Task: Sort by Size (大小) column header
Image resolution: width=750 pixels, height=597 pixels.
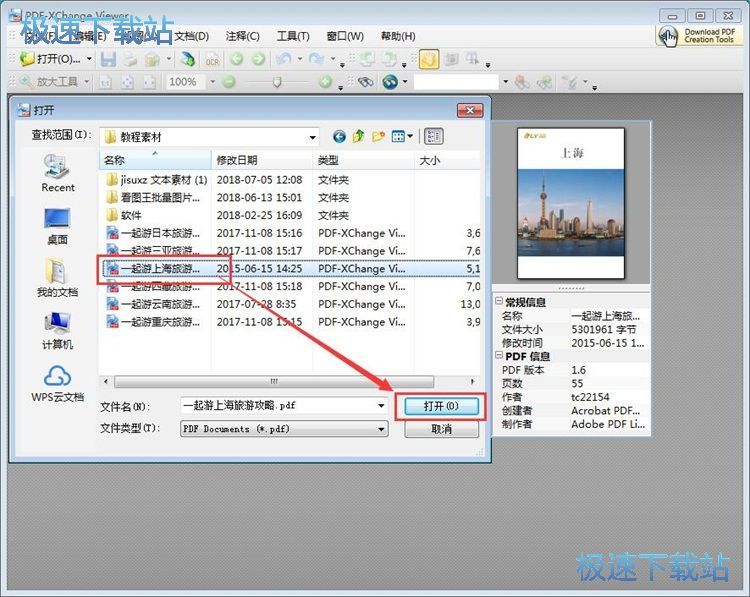Action: click(x=447, y=160)
